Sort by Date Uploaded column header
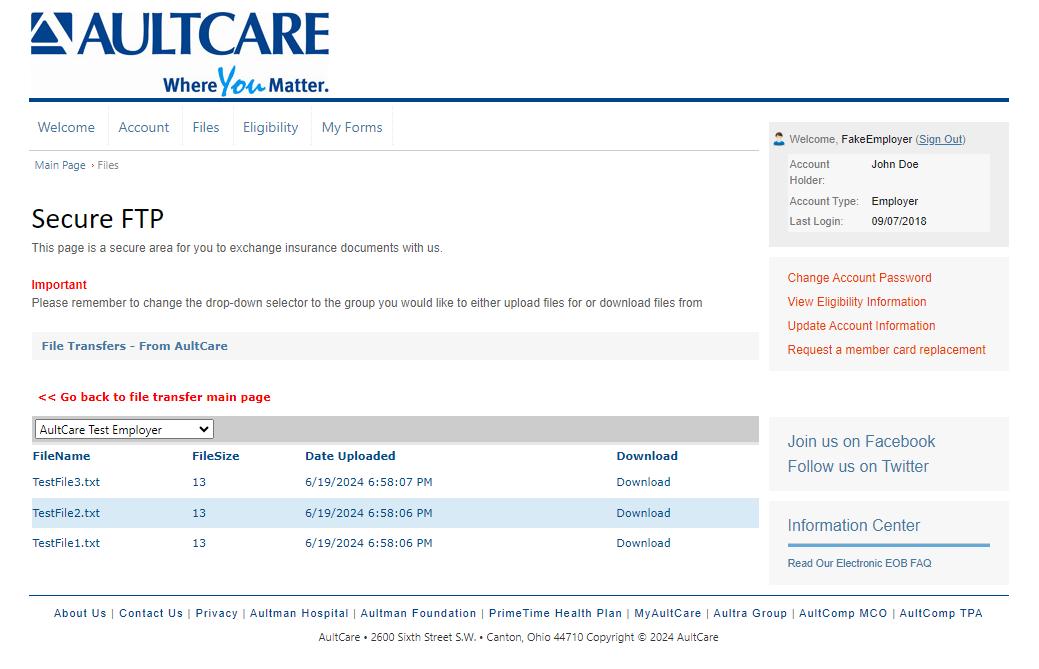Image resolution: width=1039 pixels, height=669 pixels. pos(351,456)
